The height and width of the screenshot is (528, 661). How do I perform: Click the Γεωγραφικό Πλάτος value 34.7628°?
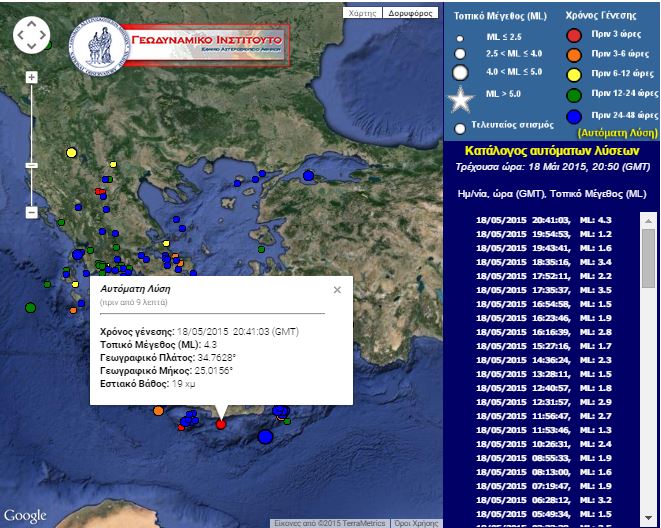[217, 358]
